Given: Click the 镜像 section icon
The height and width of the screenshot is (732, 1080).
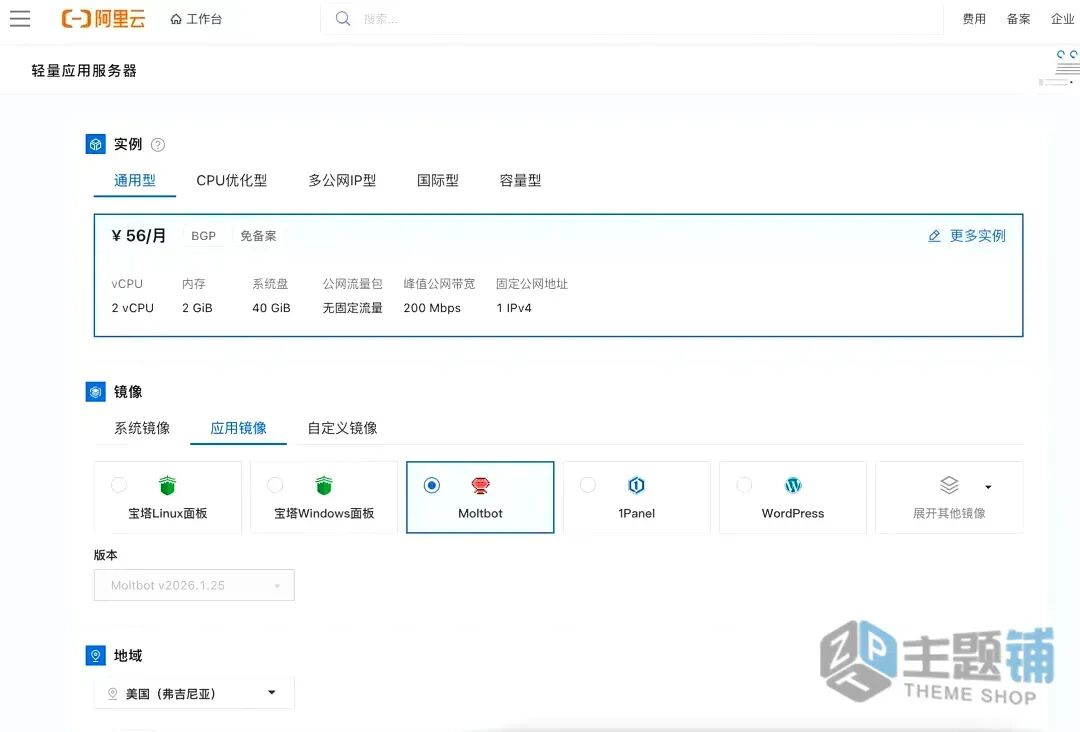Looking at the screenshot, I should coord(96,392).
